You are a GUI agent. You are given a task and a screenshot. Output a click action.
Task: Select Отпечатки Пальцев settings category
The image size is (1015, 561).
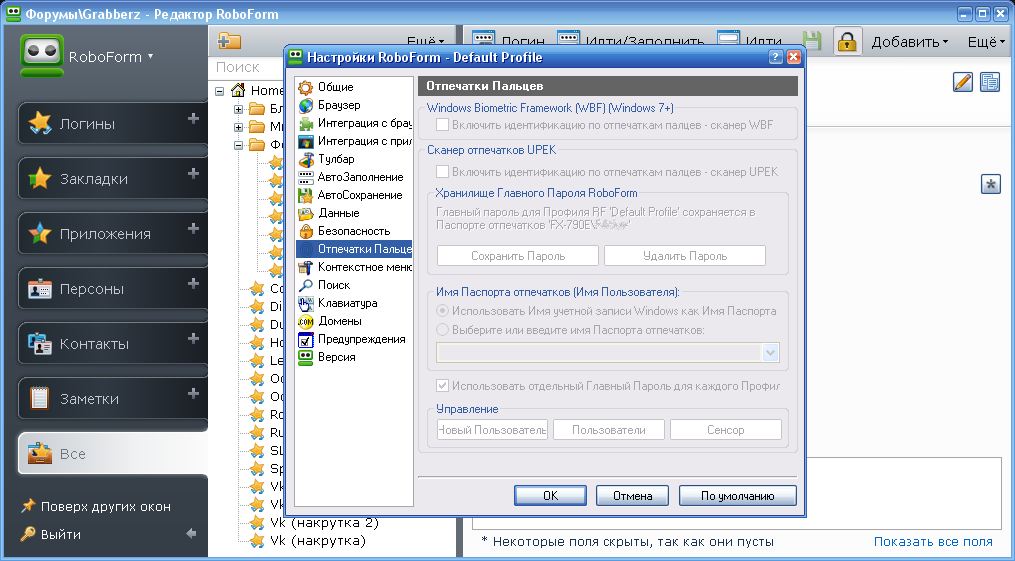354,248
